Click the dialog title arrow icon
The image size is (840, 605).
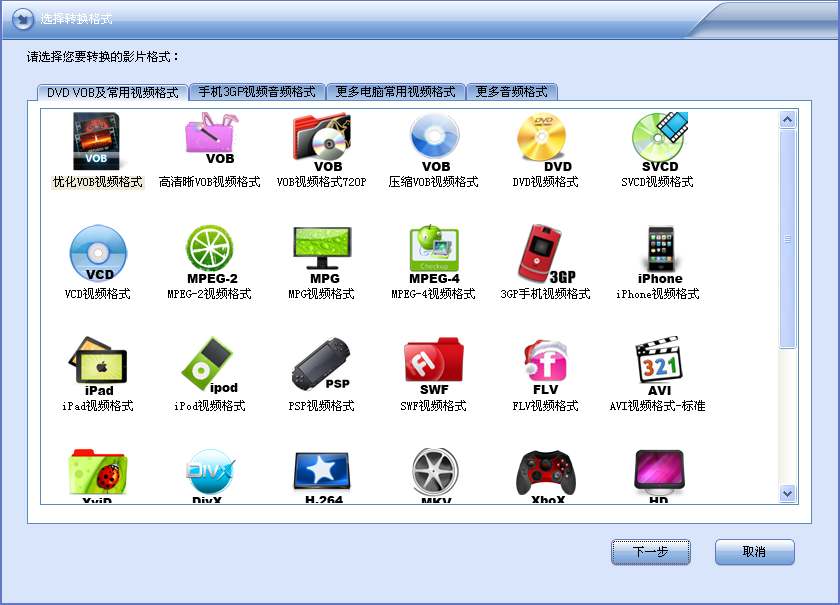[x=22, y=20]
